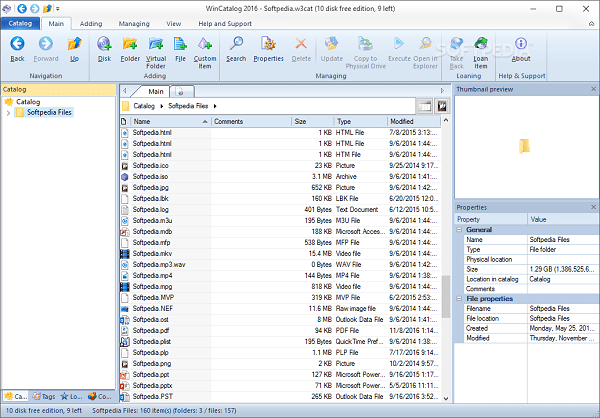Collapse the General properties group
600x418 pixels.
(459, 230)
